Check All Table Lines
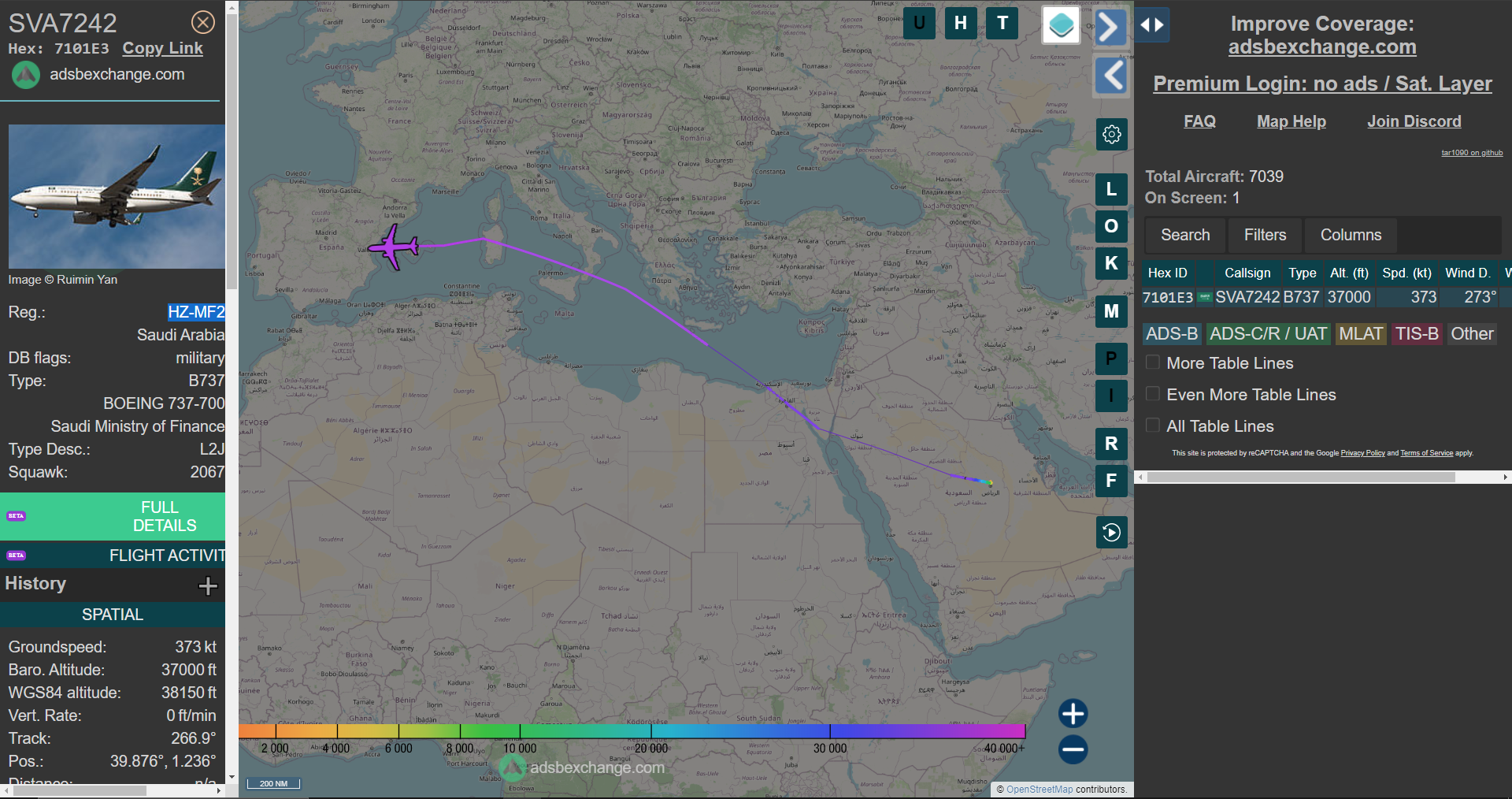 click(x=1153, y=426)
